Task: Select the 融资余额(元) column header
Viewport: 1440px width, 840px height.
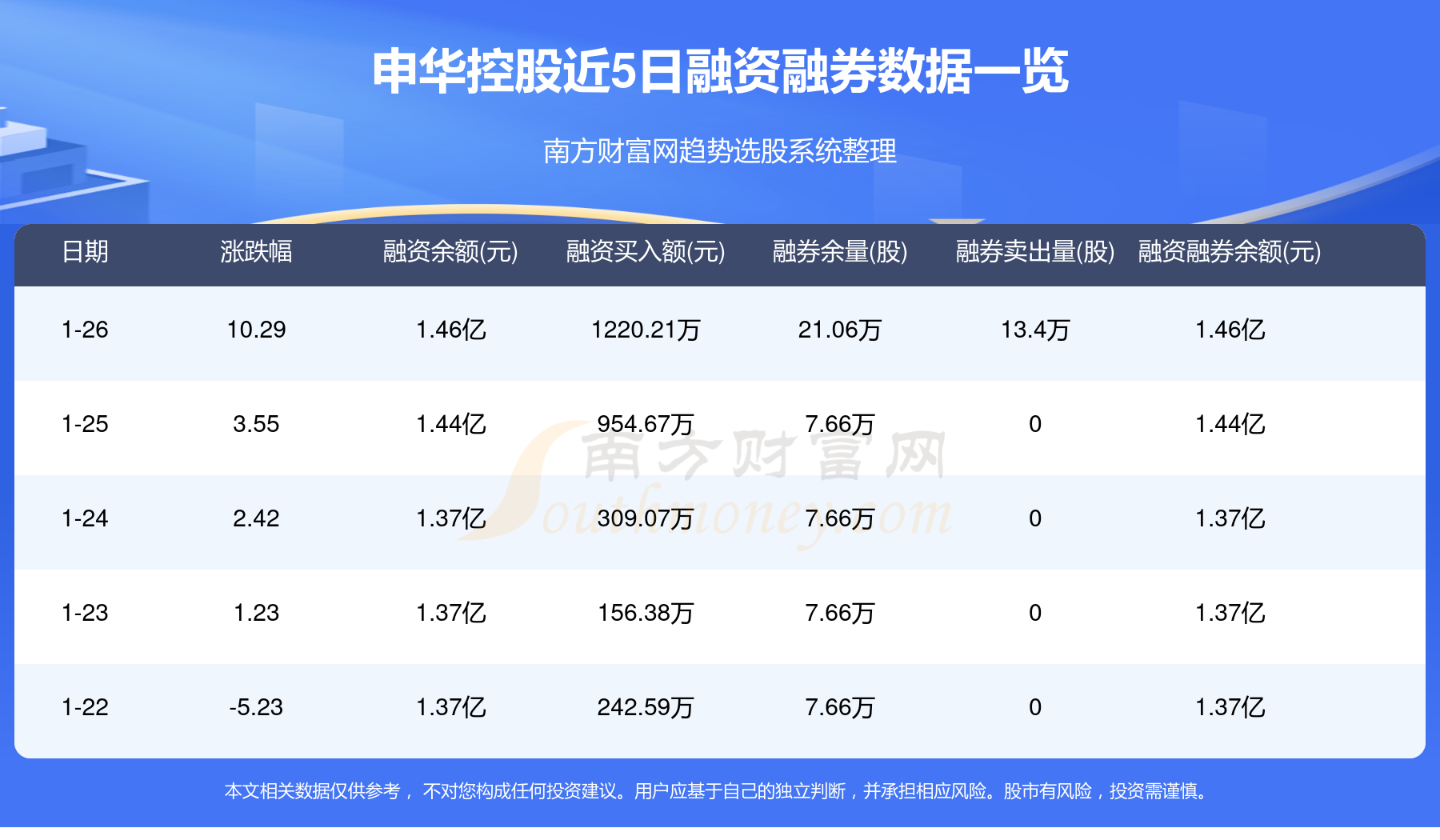Action: click(450, 252)
